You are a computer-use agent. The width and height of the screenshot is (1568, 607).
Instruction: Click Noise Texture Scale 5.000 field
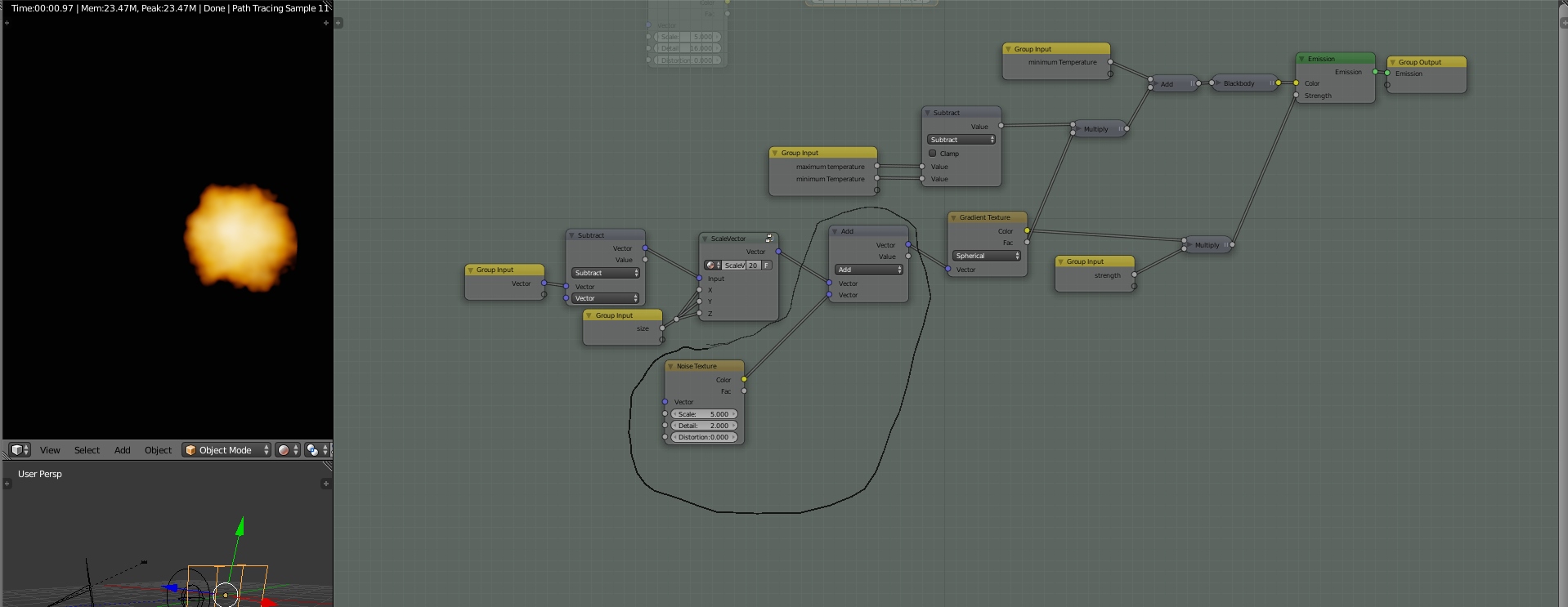coord(704,414)
